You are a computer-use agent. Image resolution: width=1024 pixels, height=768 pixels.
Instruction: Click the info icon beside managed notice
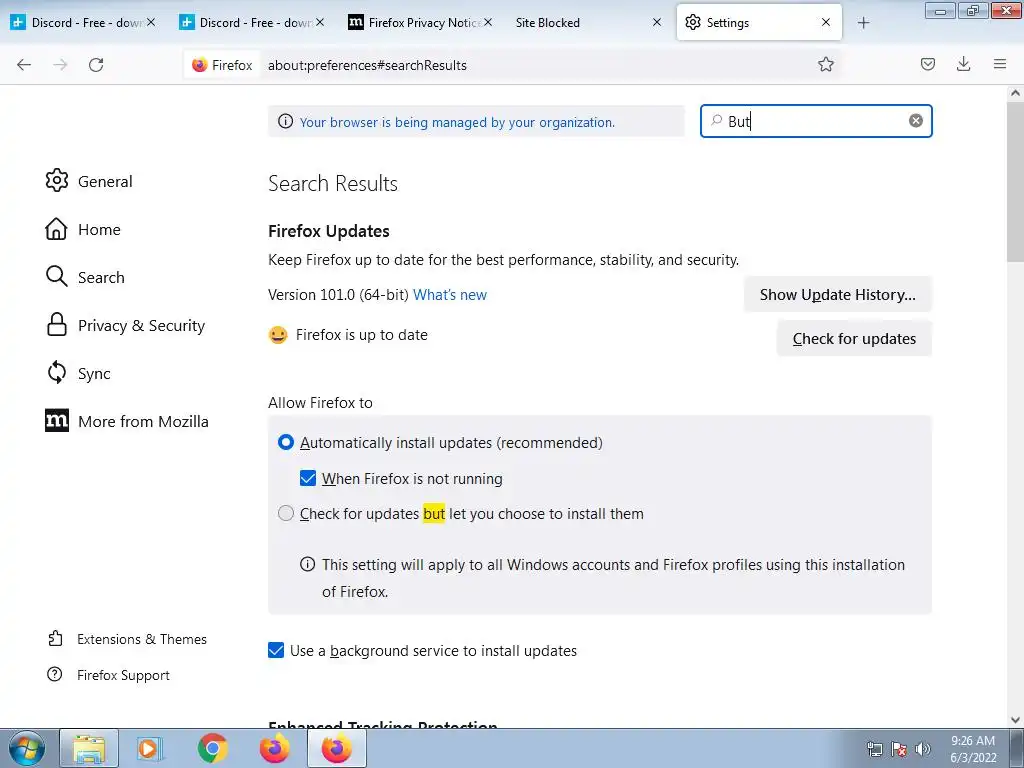click(285, 121)
